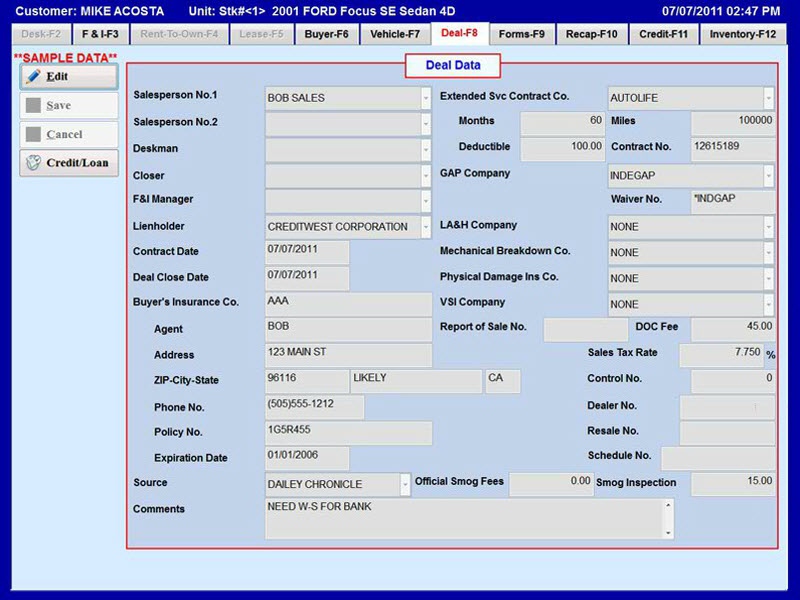The width and height of the screenshot is (800, 600).
Task: Click the Sales Tax Rate field
Action: [x=720, y=354]
